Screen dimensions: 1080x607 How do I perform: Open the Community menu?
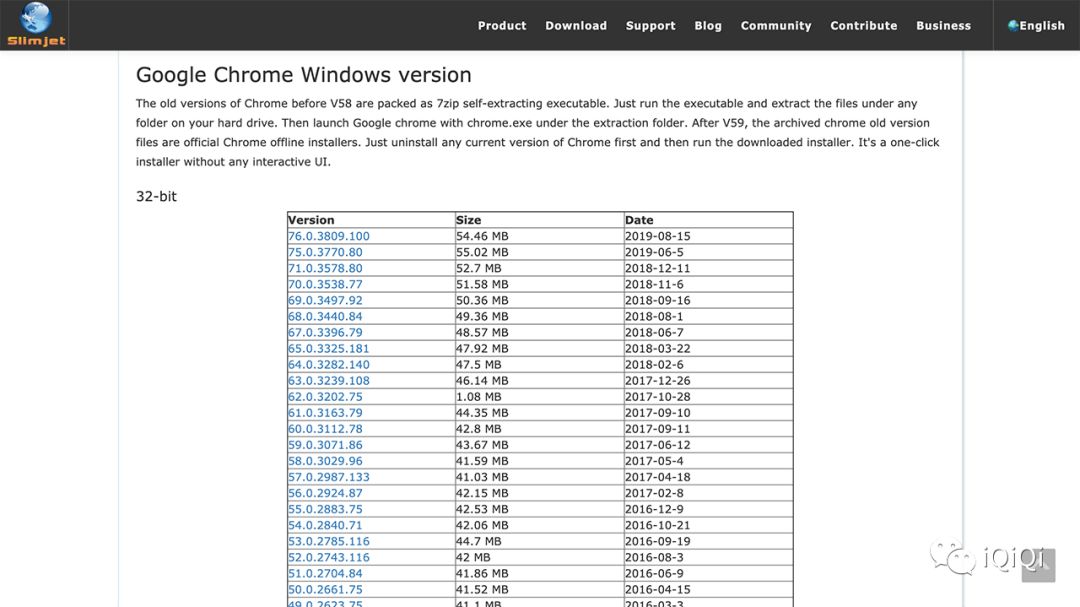[x=776, y=25]
